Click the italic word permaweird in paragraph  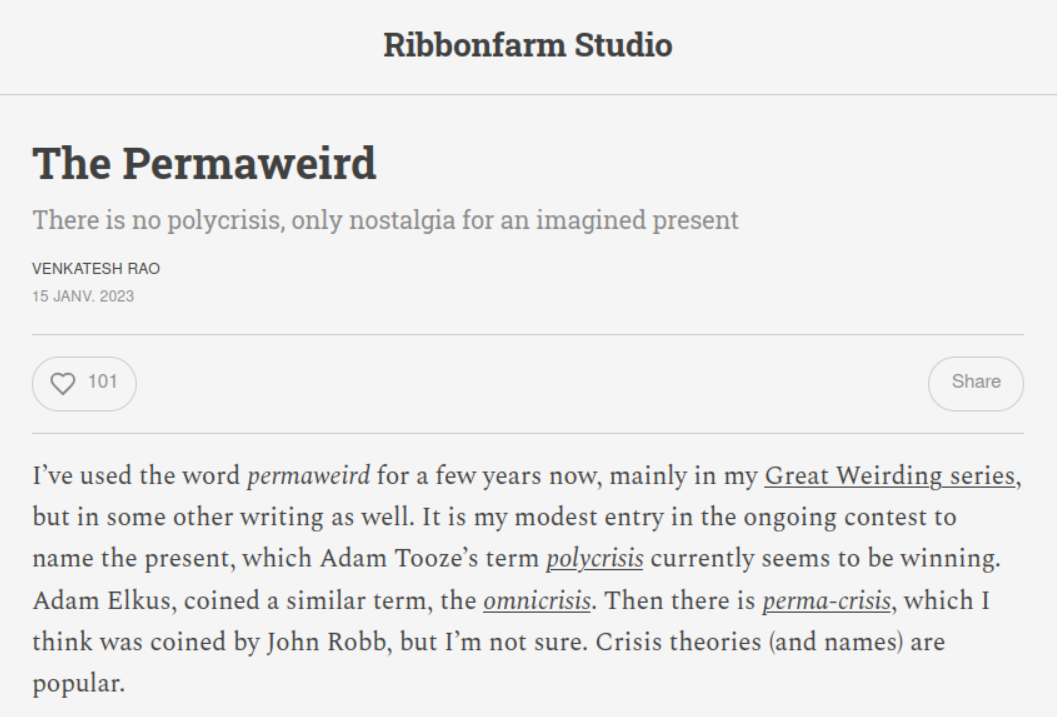(x=308, y=476)
